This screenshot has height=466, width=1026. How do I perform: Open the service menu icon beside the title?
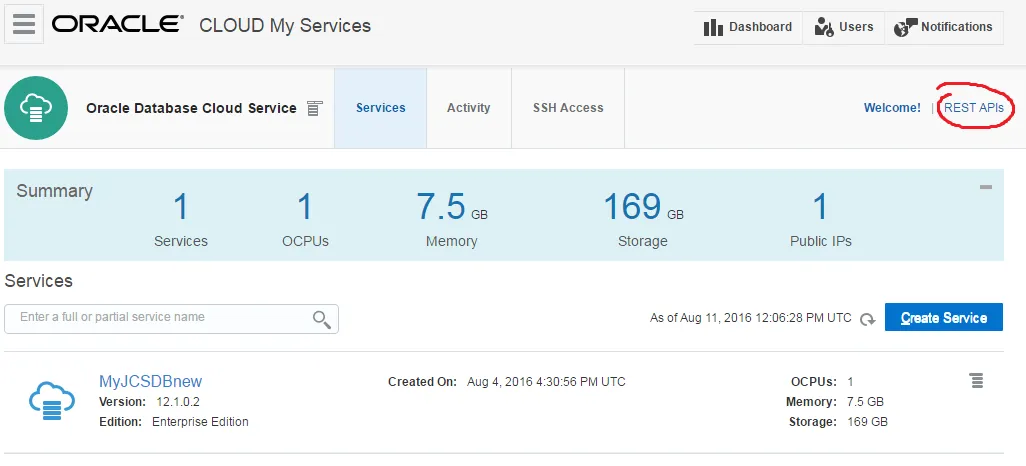point(315,109)
